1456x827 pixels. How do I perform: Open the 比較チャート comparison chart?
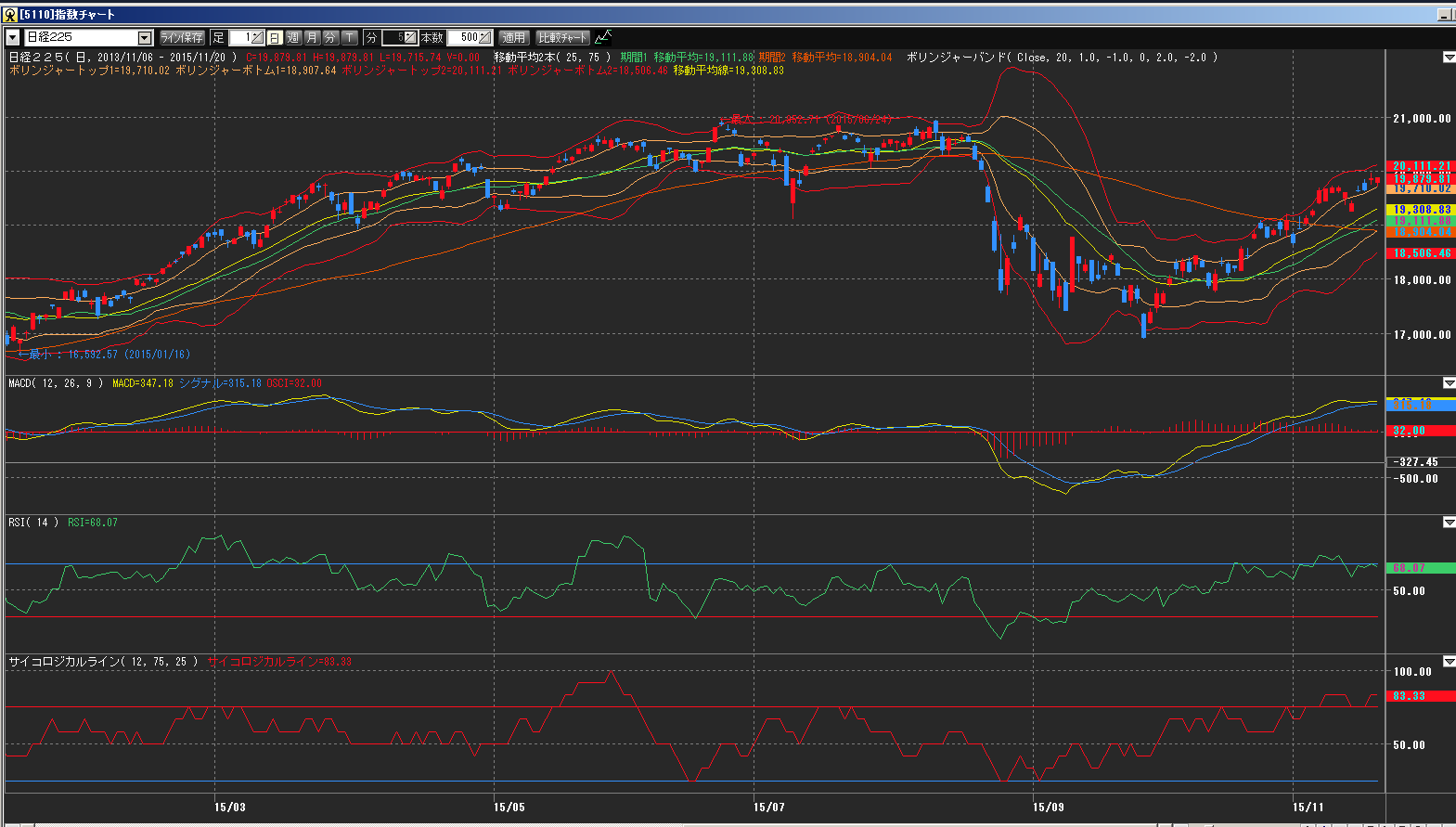pos(562,37)
